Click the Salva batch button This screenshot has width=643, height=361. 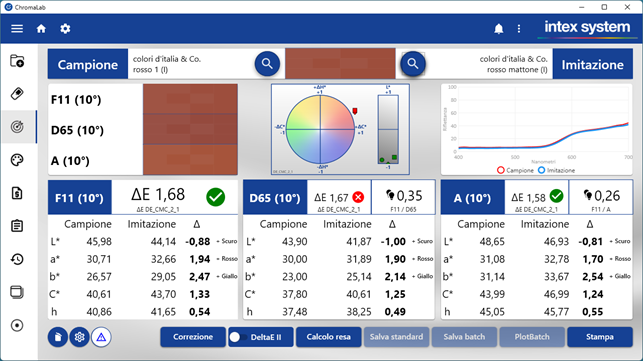(x=464, y=337)
